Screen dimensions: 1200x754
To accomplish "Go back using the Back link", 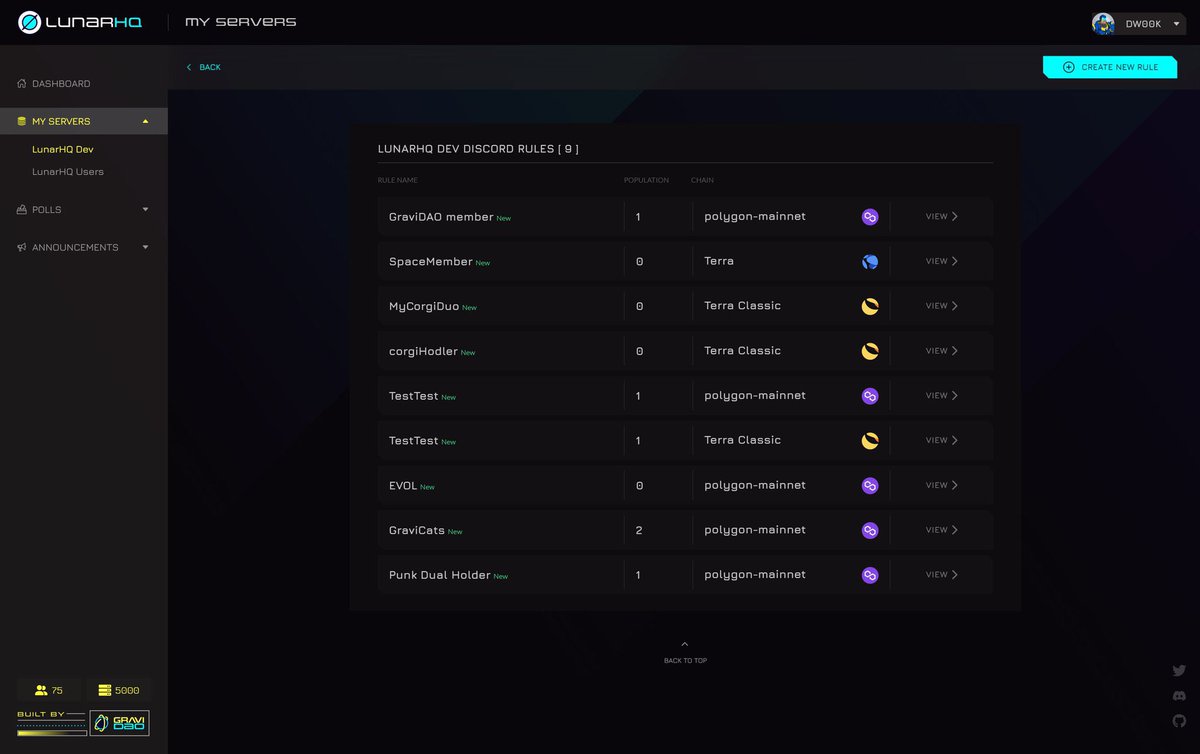I will (x=203, y=67).
